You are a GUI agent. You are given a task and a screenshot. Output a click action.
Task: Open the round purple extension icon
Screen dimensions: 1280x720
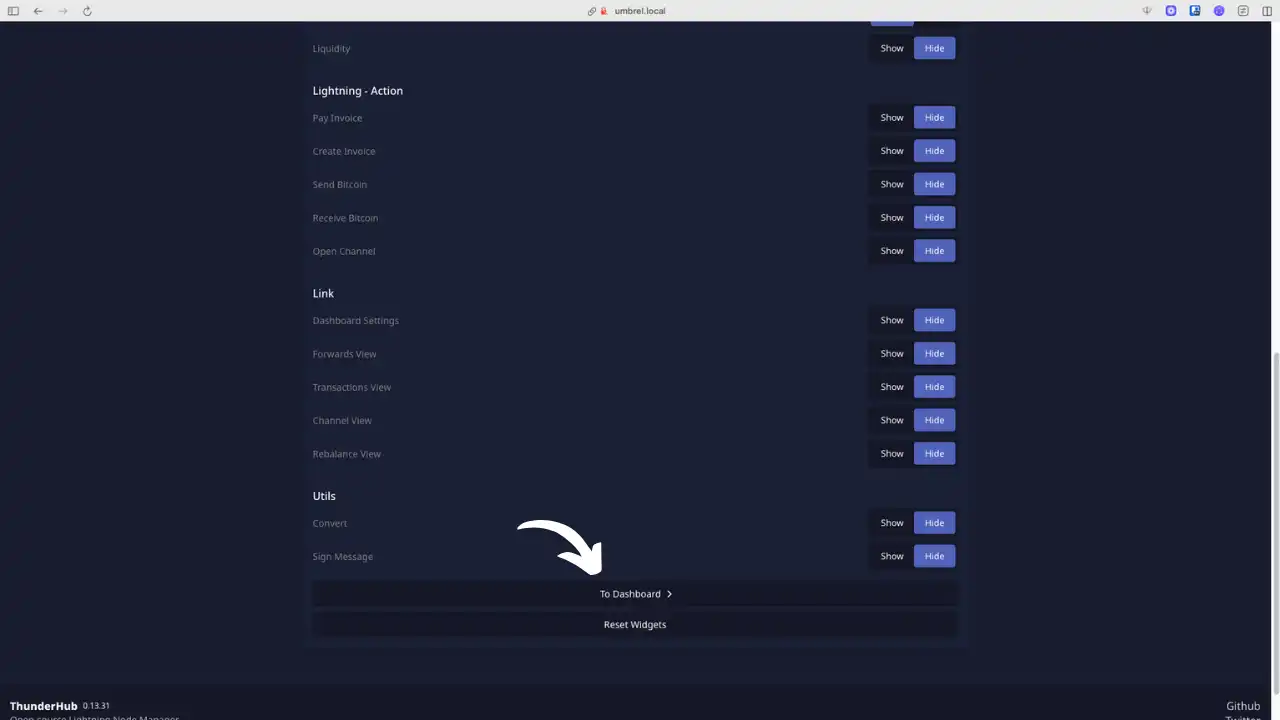click(1219, 11)
